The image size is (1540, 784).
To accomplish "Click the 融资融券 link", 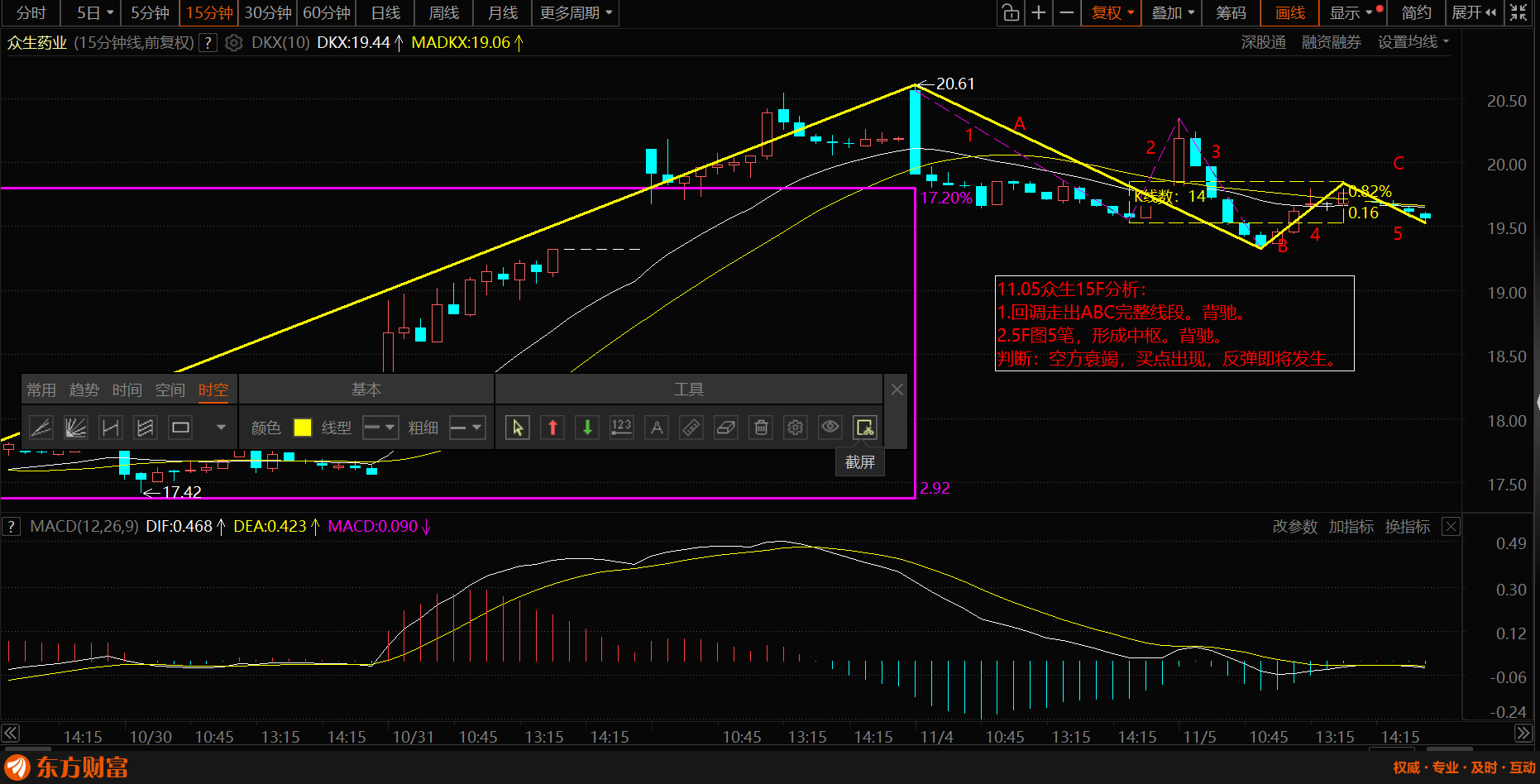I will point(1332,42).
